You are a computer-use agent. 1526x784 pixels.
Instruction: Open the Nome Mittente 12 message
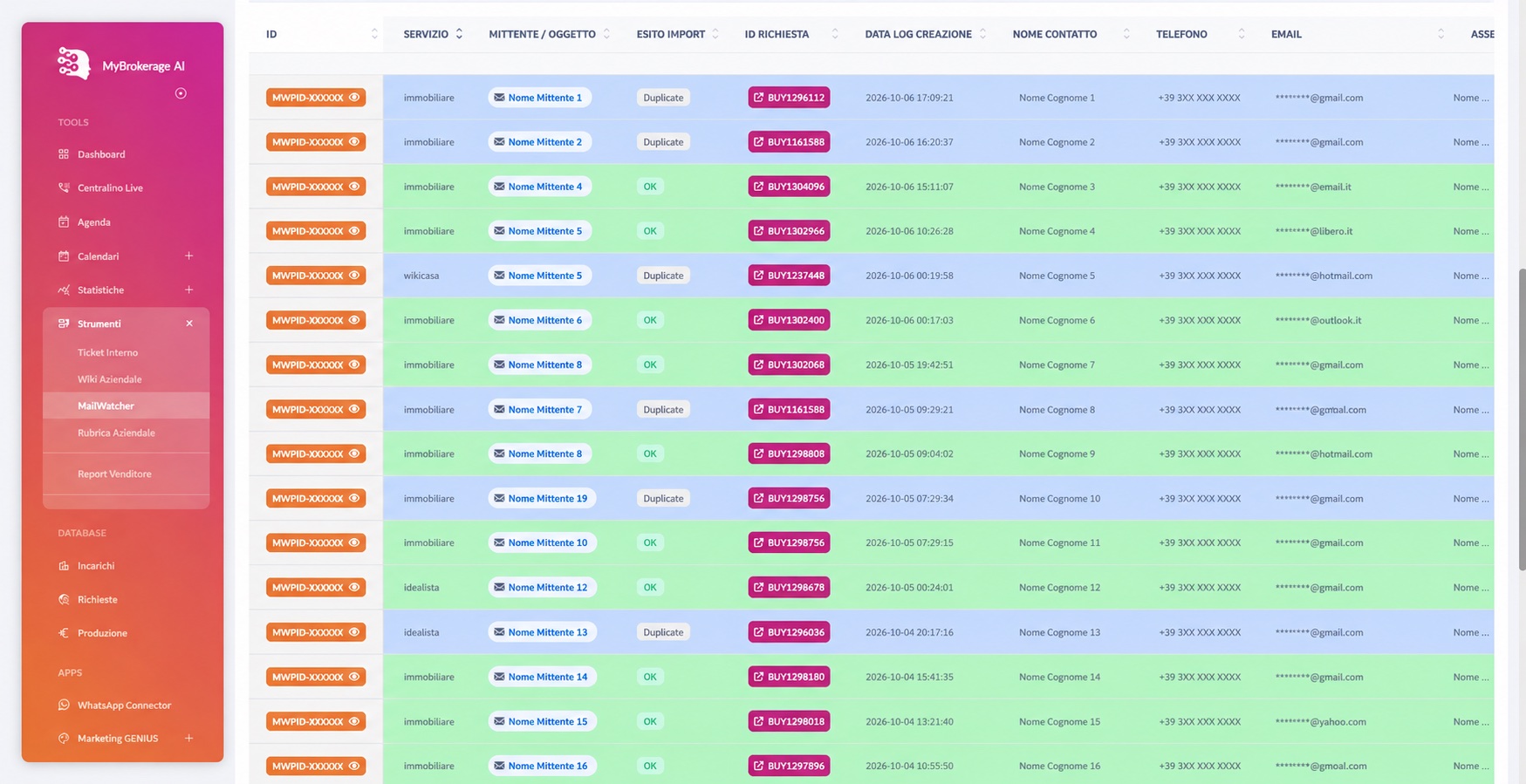(x=542, y=588)
